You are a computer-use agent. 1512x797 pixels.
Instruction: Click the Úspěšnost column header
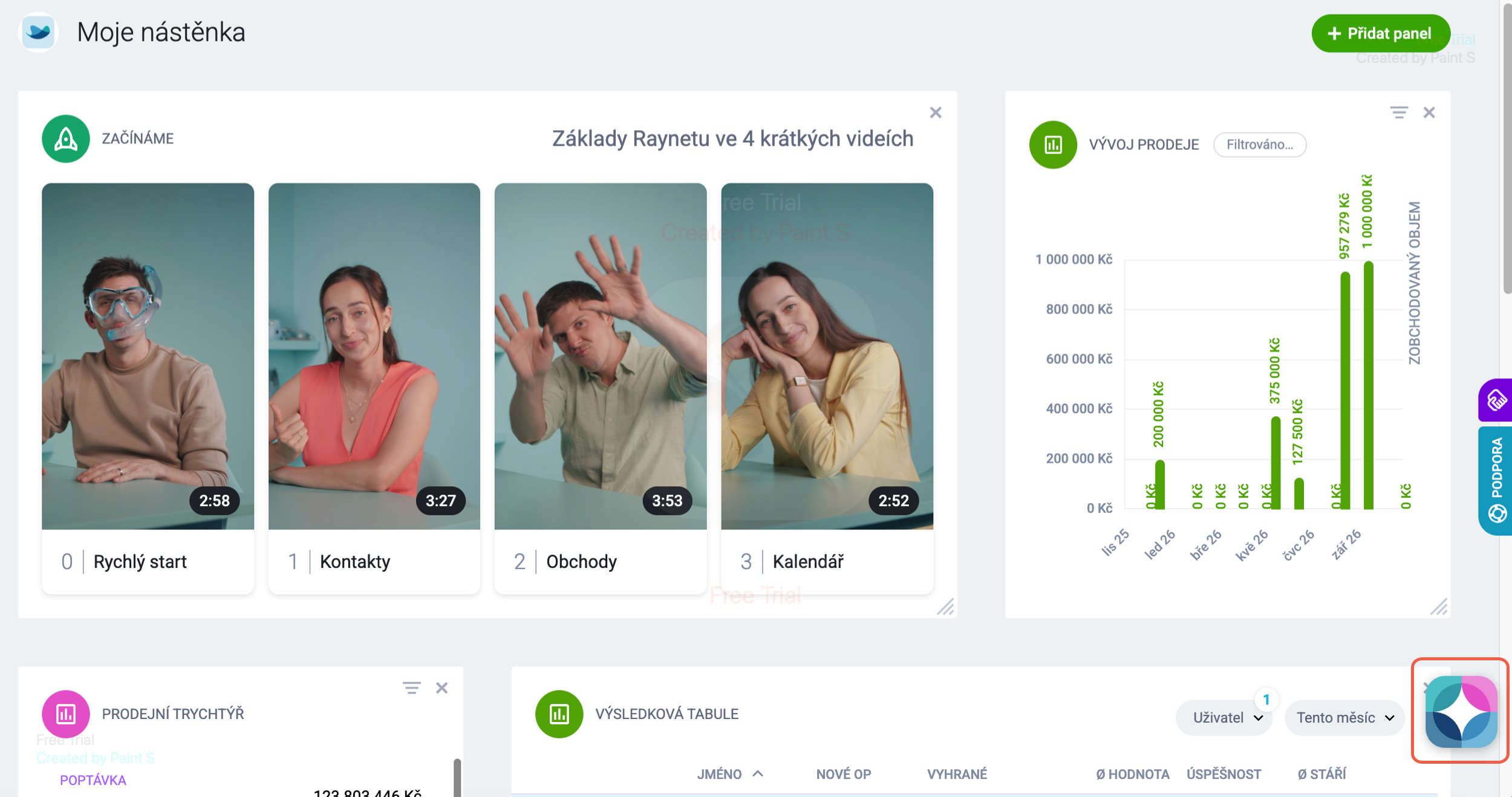[1224, 774]
